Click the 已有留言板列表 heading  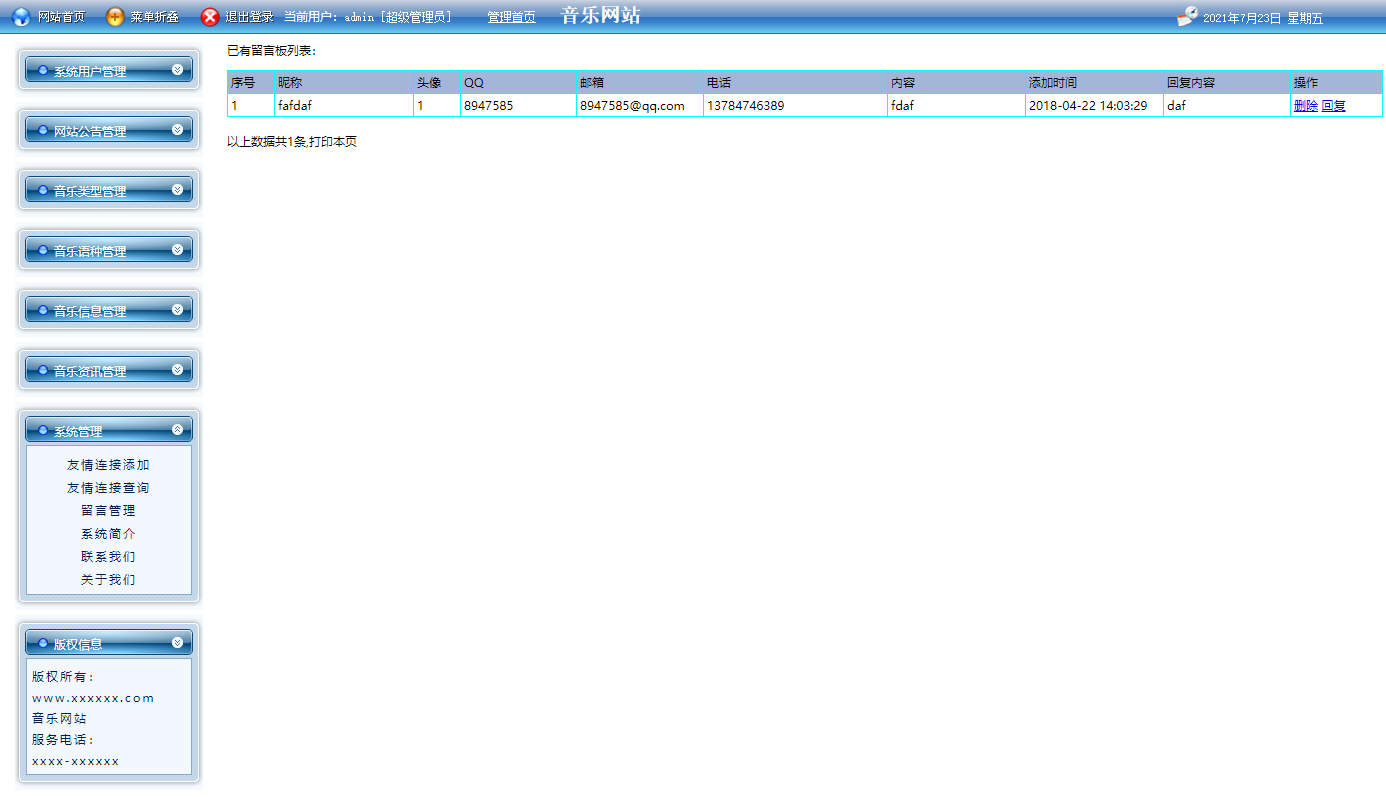tap(272, 51)
